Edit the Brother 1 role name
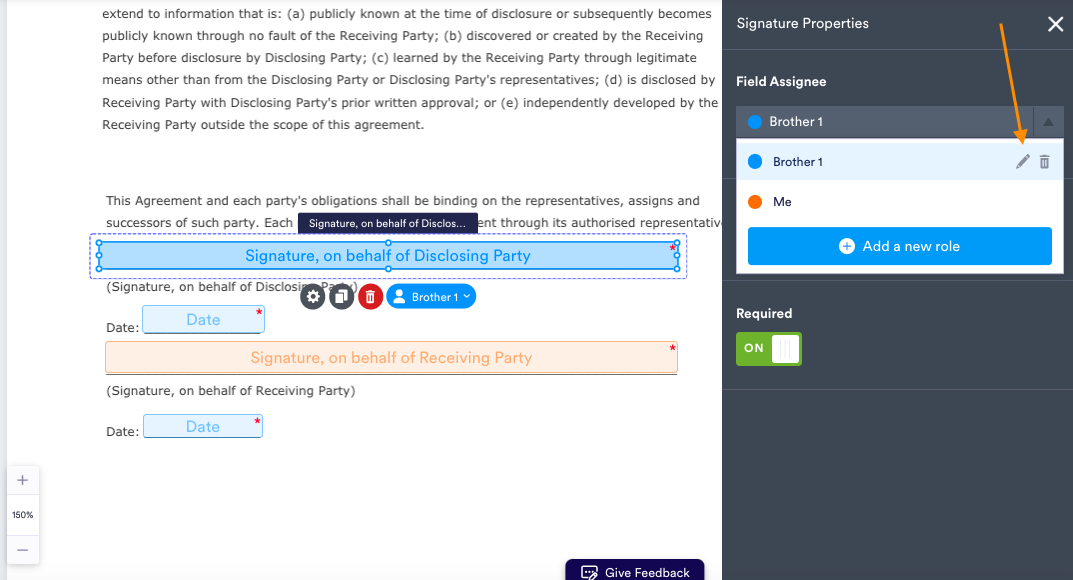 1022,162
